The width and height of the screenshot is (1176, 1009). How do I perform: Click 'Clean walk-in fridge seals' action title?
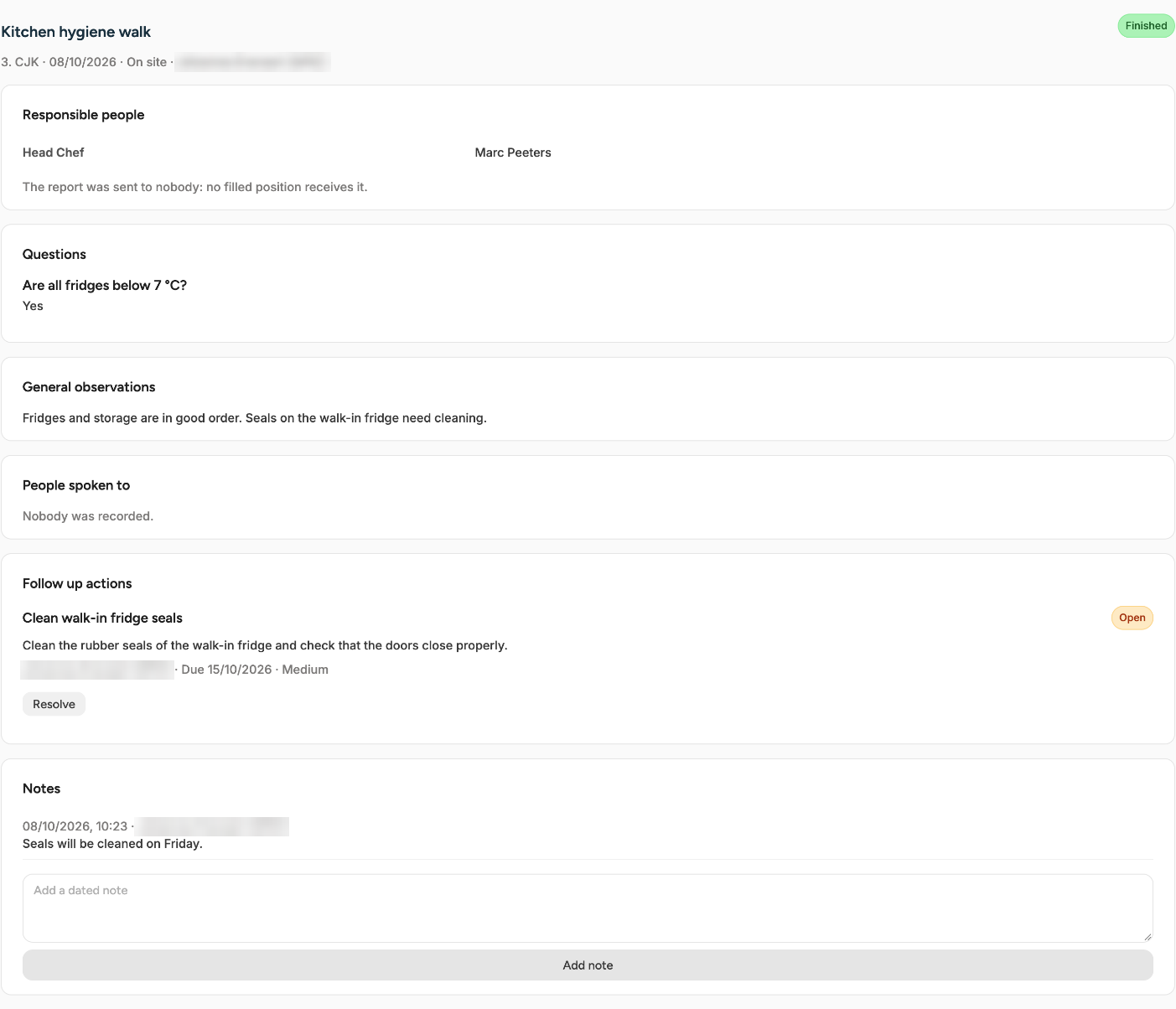pyautogui.click(x=102, y=618)
